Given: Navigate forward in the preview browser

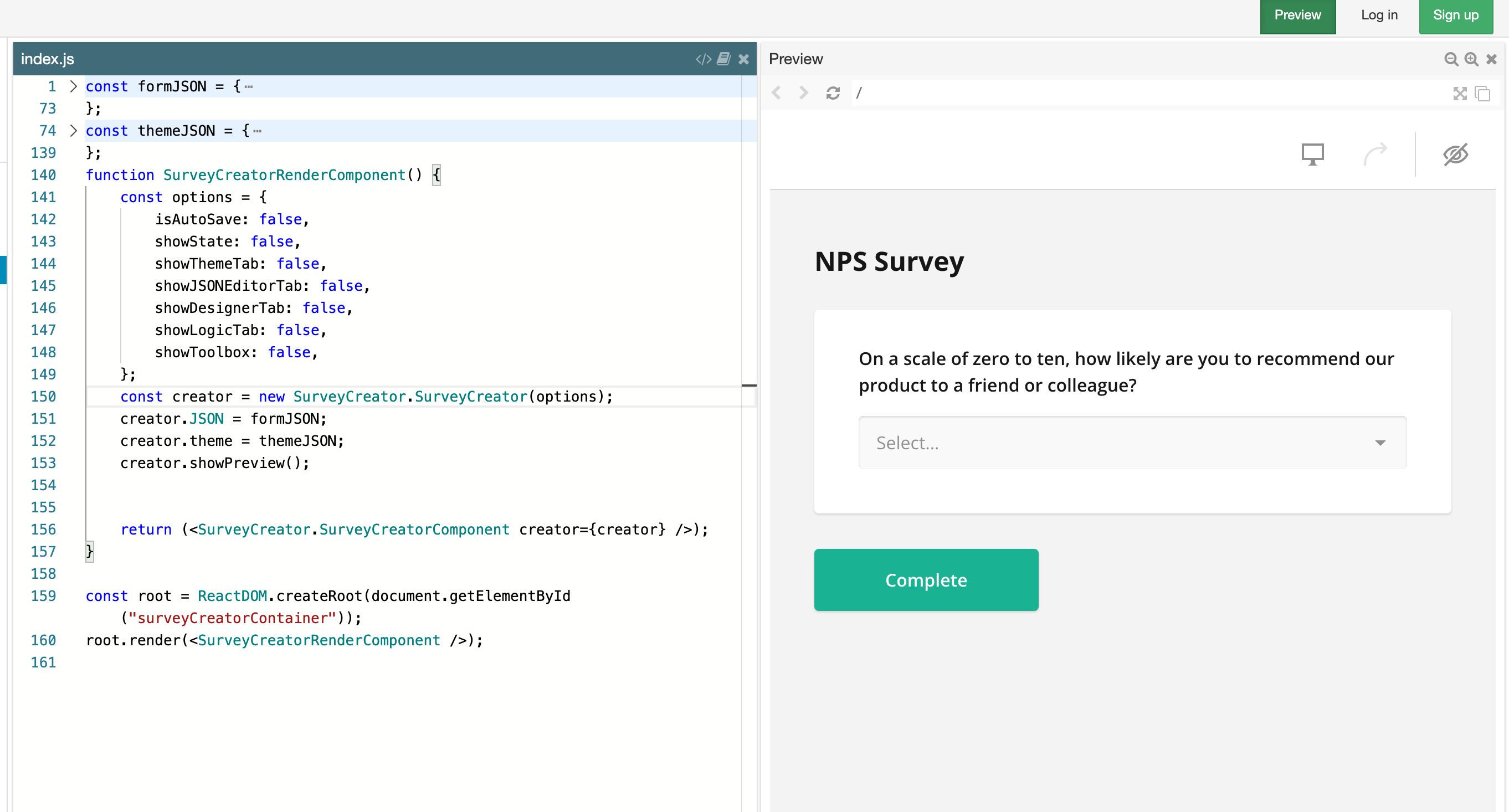Looking at the screenshot, I should coord(803,92).
